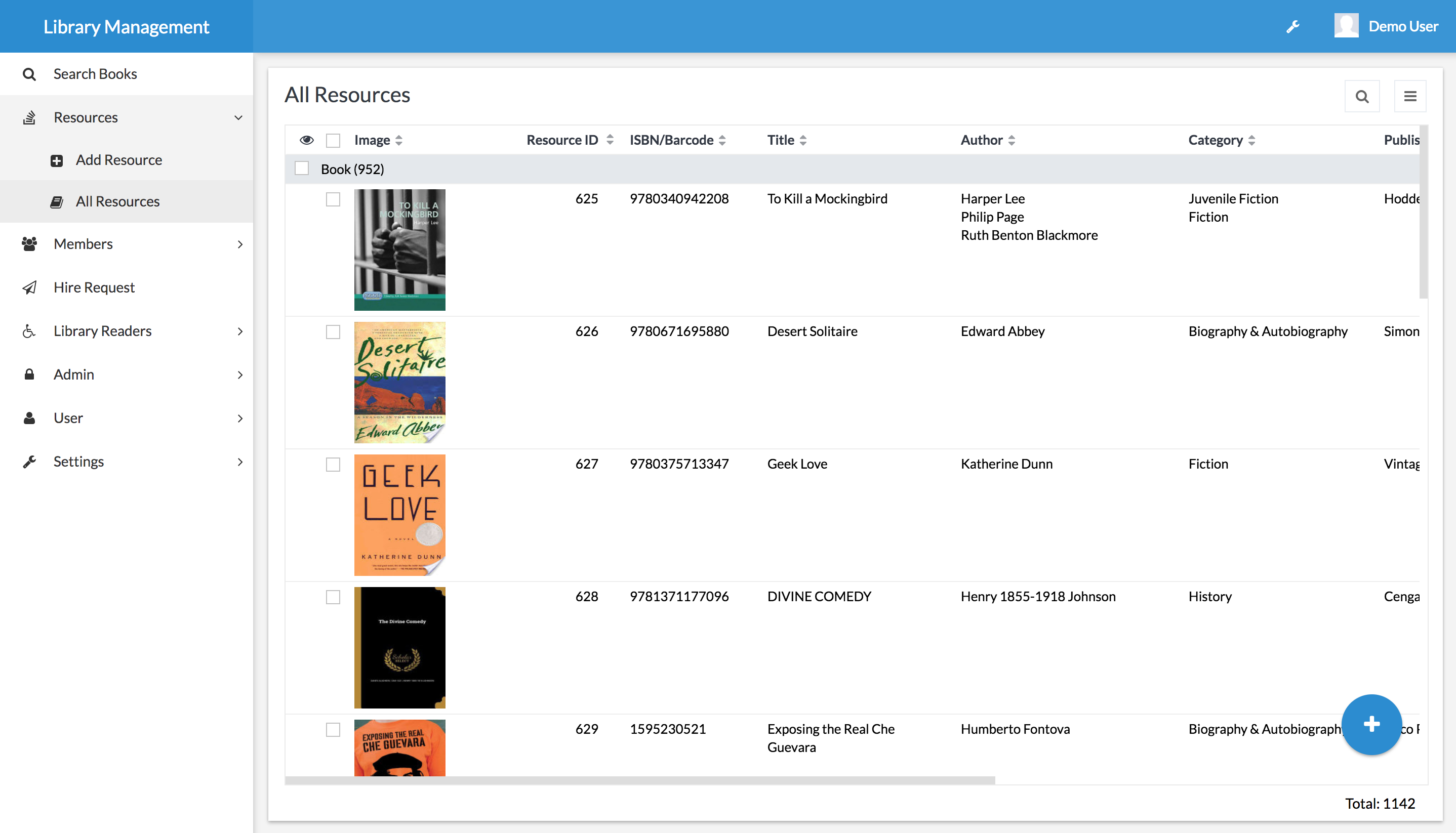The width and height of the screenshot is (1456, 833).
Task: Click the Hire Request paper plane icon
Action: coord(29,287)
